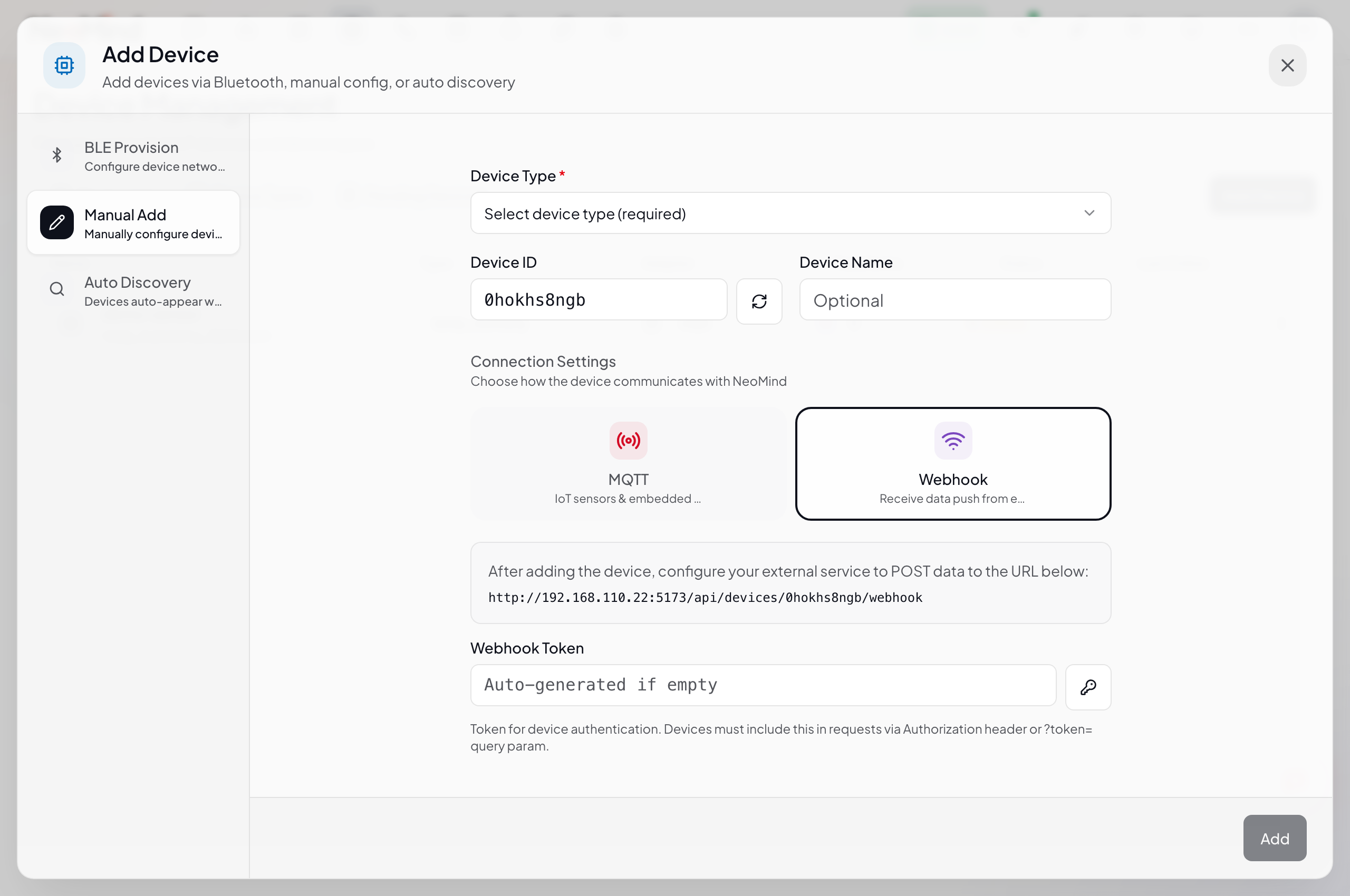Choose MQTT connection option
Image resolution: width=1350 pixels, height=896 pixels.
tap(628, 464)
